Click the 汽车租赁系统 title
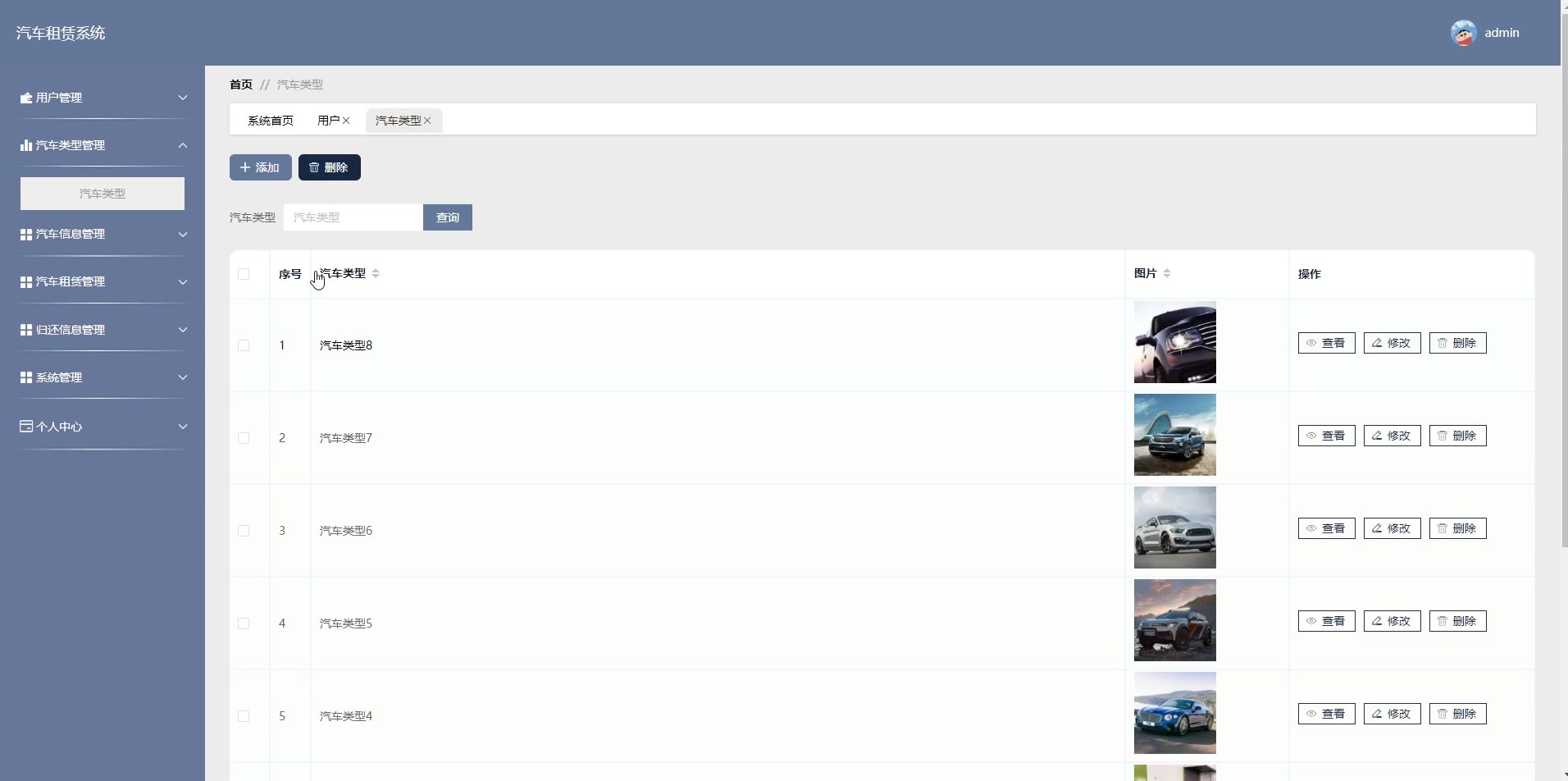 pos(61,33)
